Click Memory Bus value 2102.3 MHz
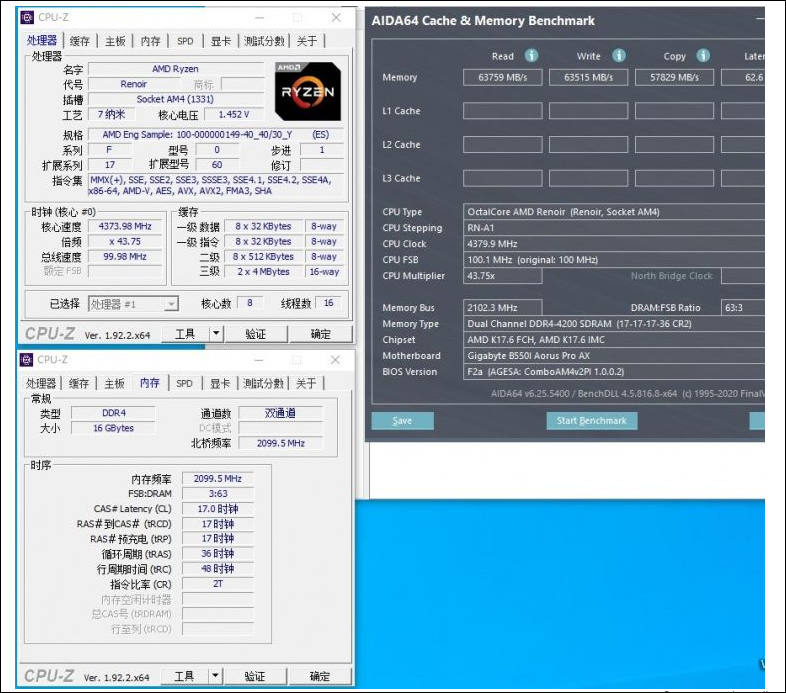Image resolution: width=786 pixels, height=693 pixels. coord(502,307)
